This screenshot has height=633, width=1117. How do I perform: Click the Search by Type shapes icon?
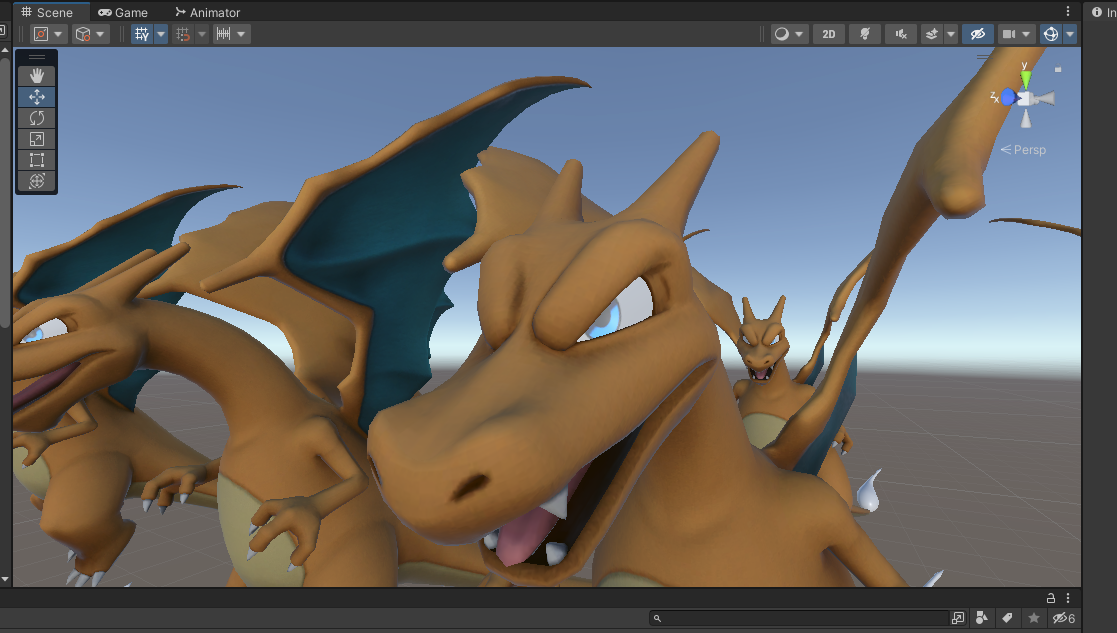[x=982, y=618]
